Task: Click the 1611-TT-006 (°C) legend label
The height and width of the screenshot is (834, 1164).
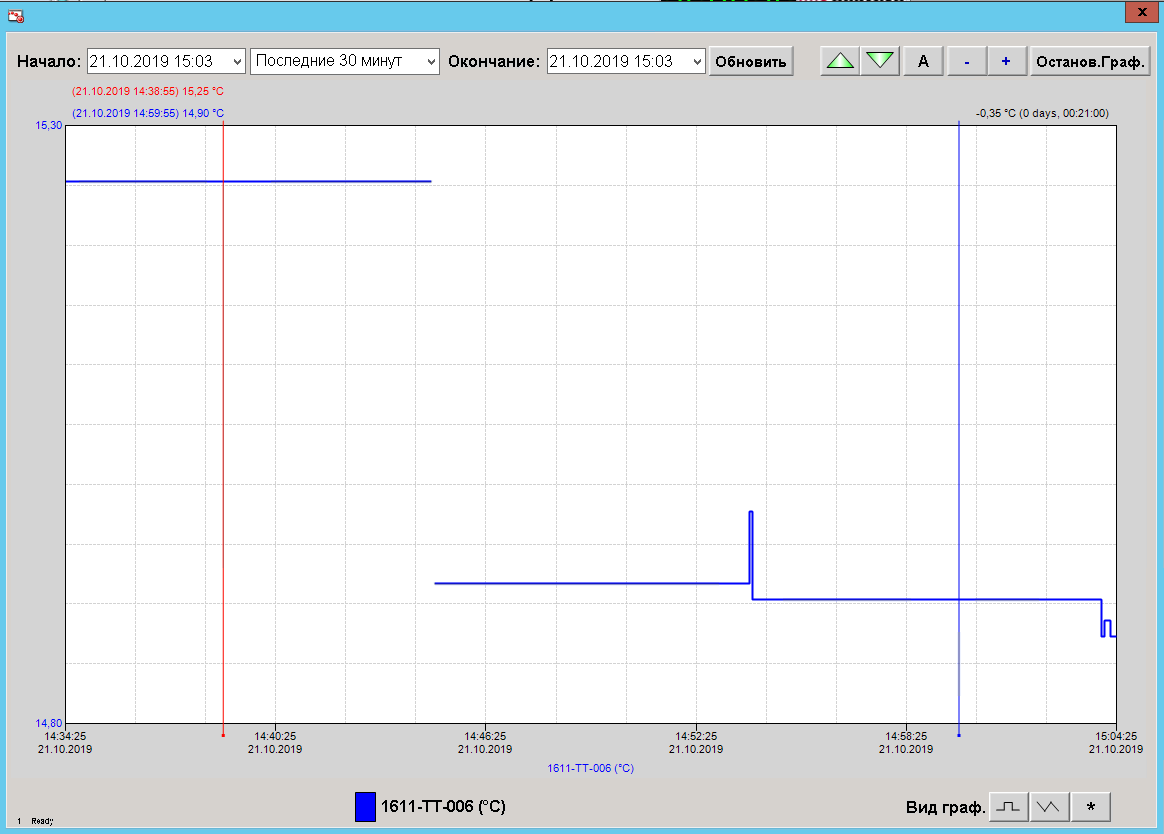Action: (443, 806)
